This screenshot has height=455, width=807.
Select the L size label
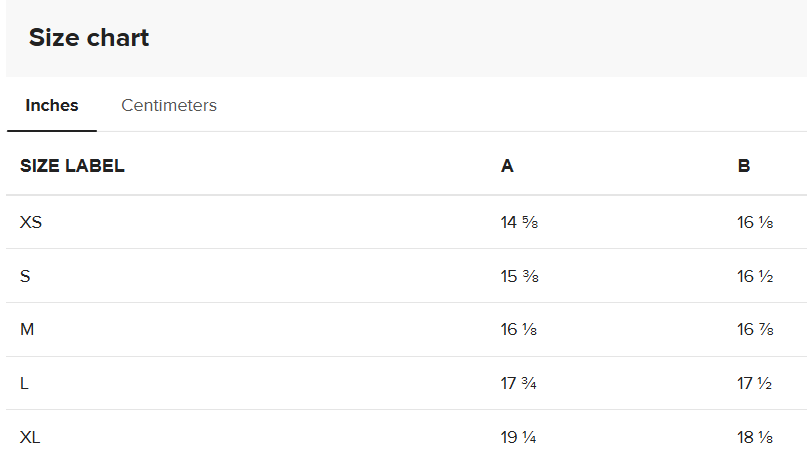[24, 383]
